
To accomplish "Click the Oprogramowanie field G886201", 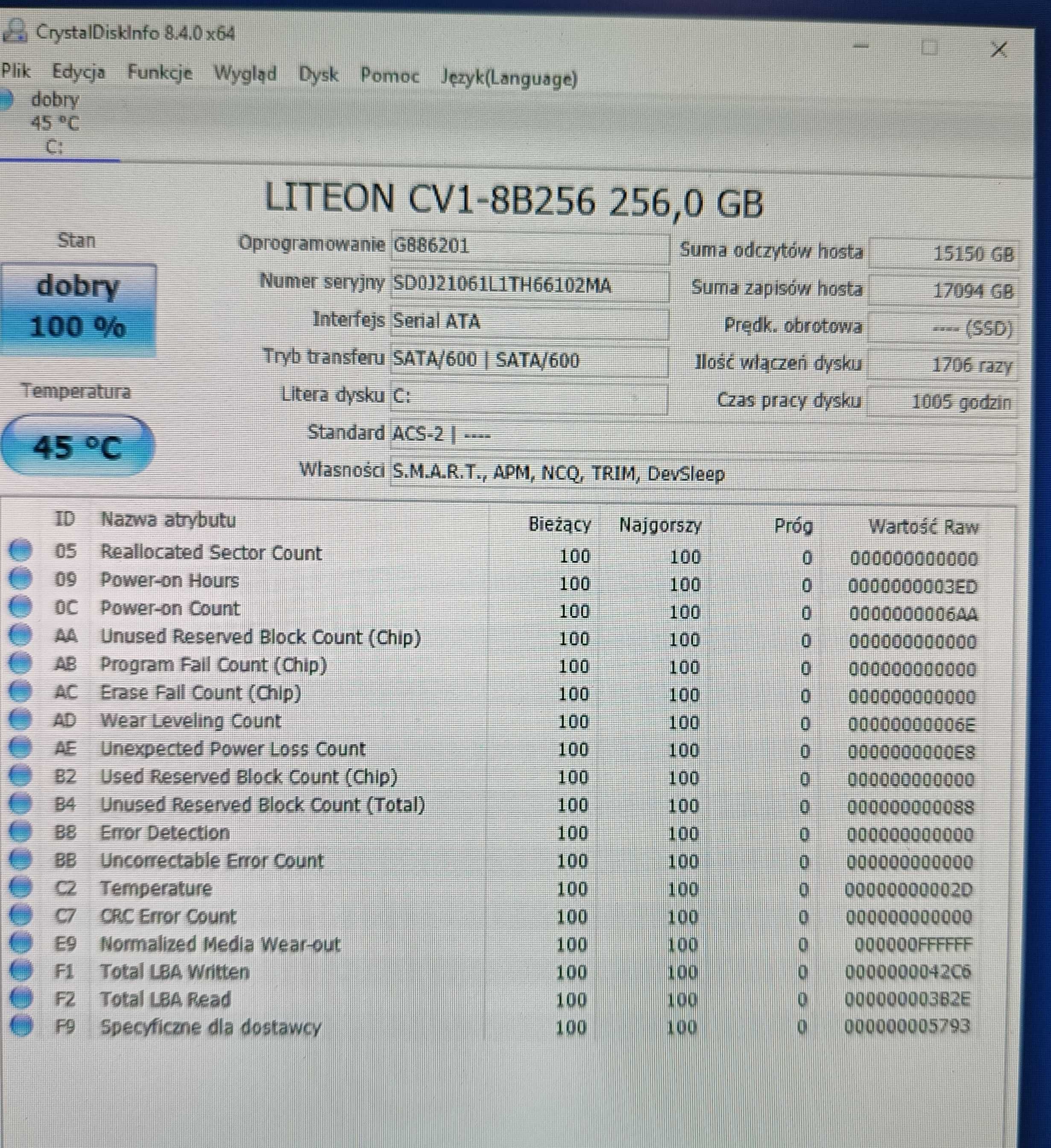I will pos(530,247).
